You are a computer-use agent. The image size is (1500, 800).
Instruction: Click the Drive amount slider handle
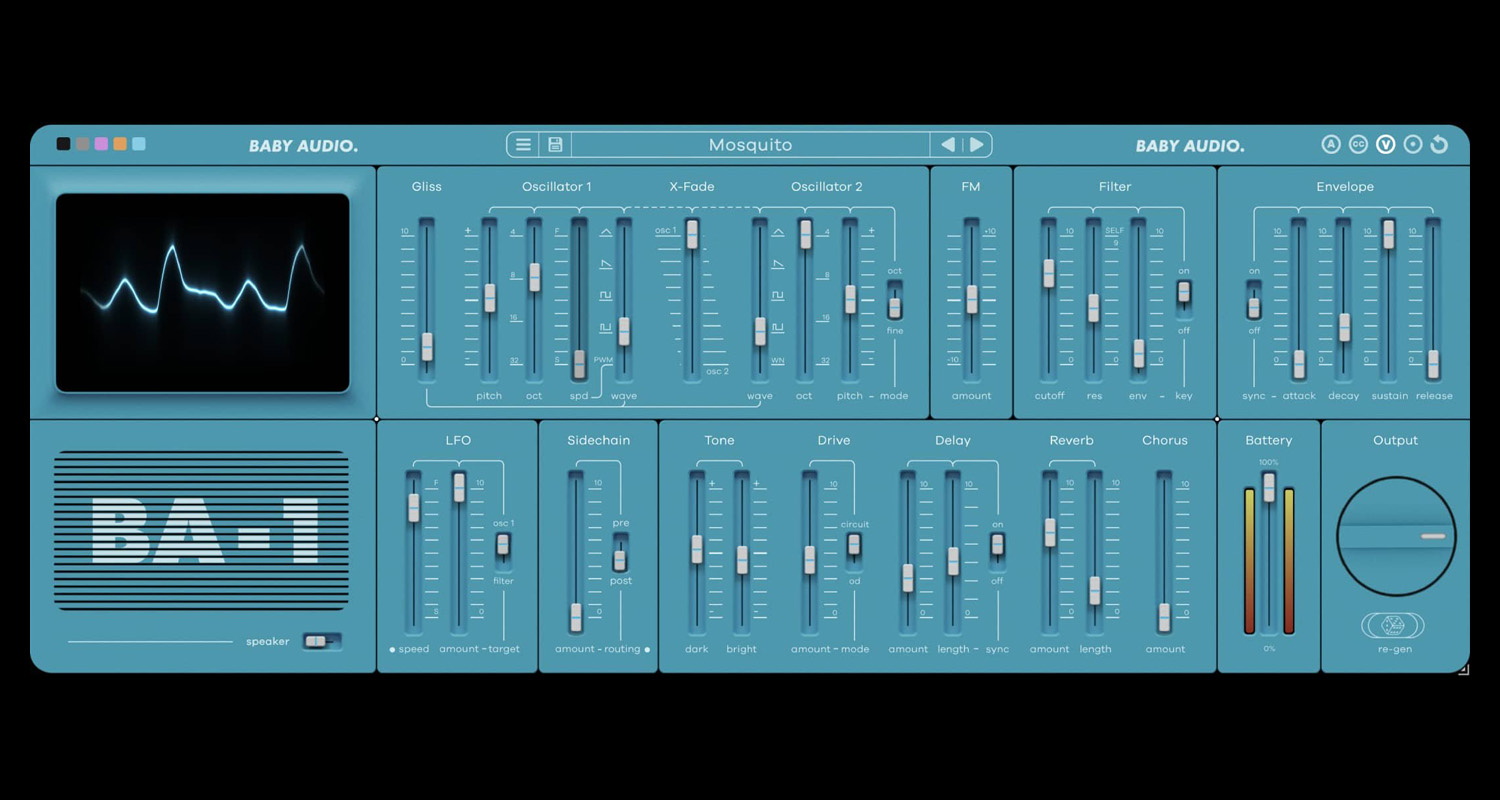(810, 560)
